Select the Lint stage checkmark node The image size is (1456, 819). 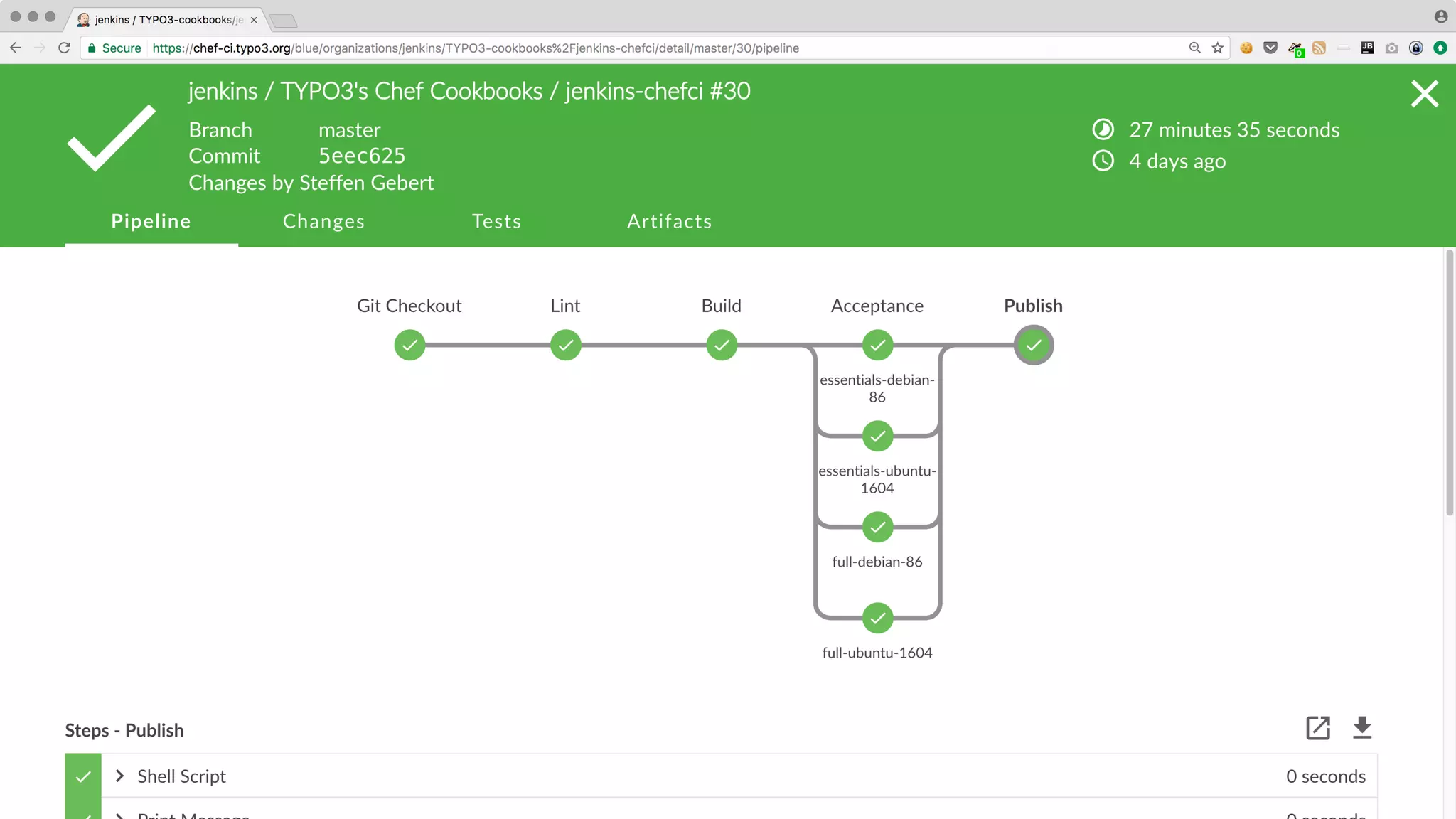tap(566, 346)
